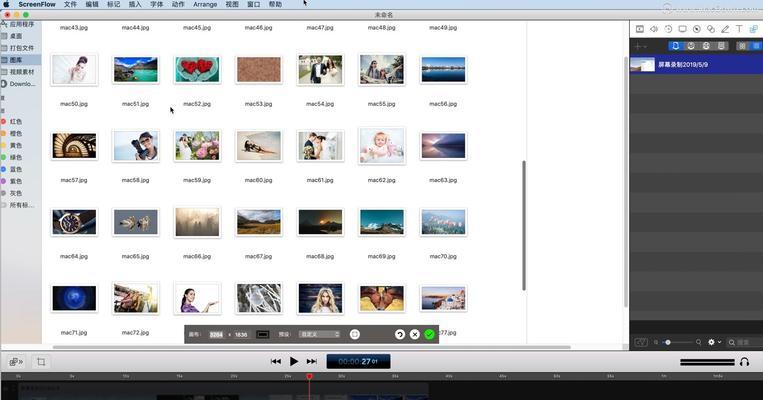The height and width of the screenshot is (400, 763).
Task: Select thumbnail above mac64.jpg wristwatch
Action: pos(74,221)
